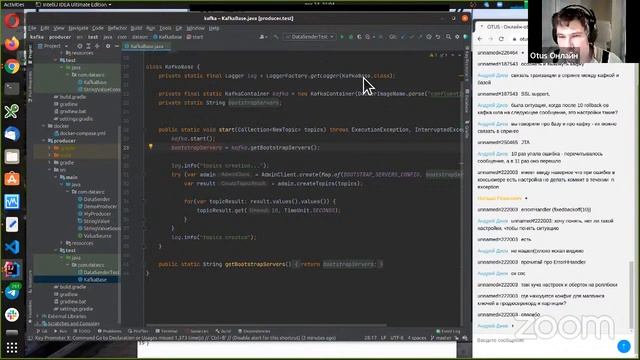The image size is (640, 360).
Task: Collapse the docker folder in project tree
Action: click(44, 126)
